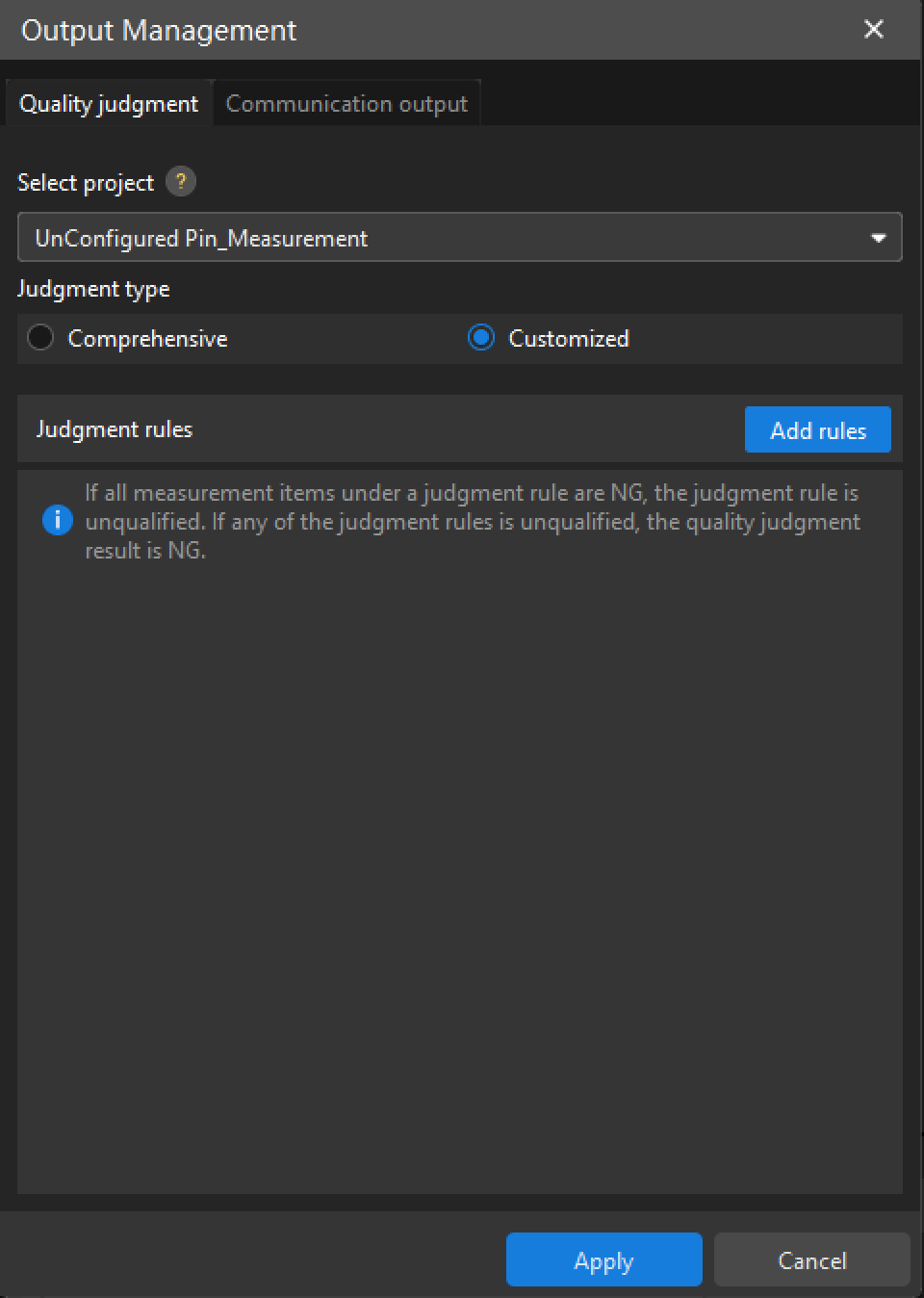Click the Output Management title bar
This screenshot has height=1298, width=924.
(433, 30)
